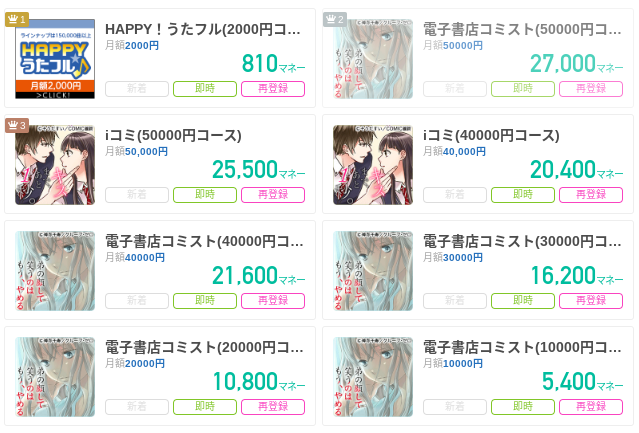
Task: Open the 電子書店コミスト 10000円 cover thumbnail
Action: tap(373, 376)
